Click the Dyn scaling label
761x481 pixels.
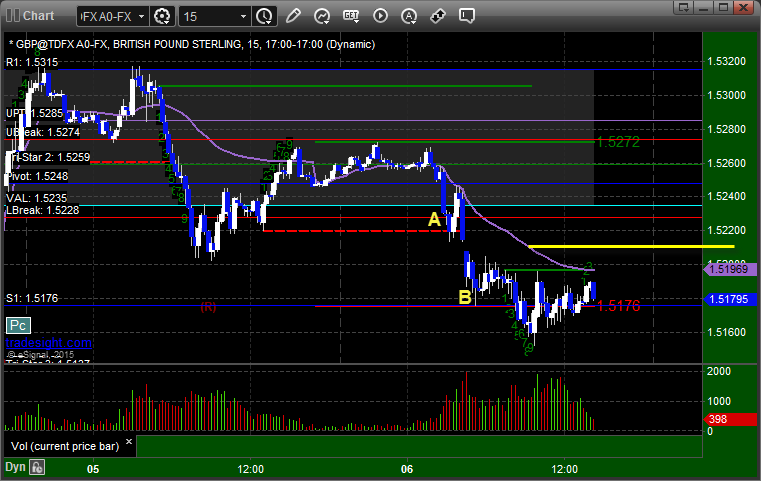(15, 467)
